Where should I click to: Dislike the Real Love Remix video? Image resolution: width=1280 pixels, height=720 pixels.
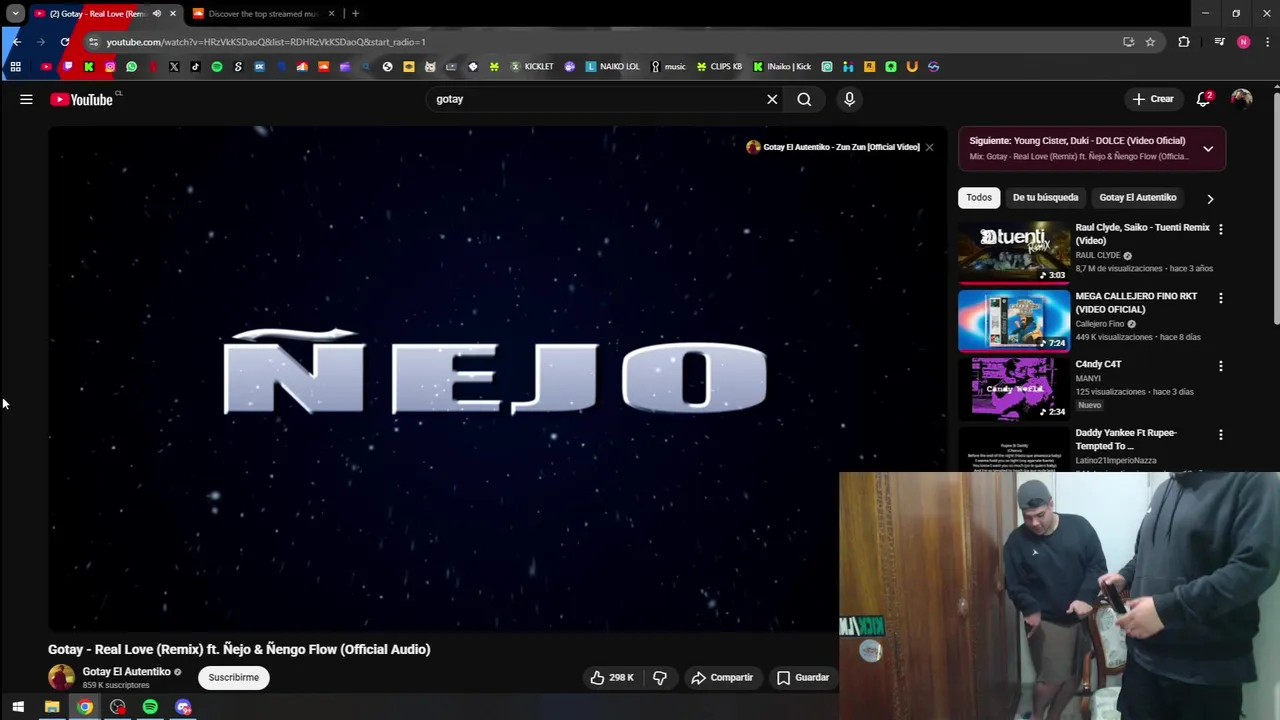tap(660, 677)
